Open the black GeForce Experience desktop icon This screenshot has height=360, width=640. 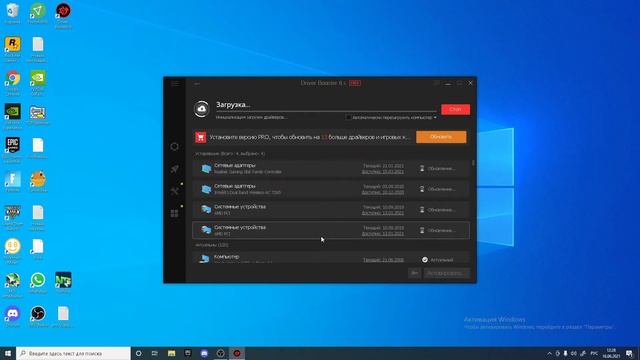13,116
